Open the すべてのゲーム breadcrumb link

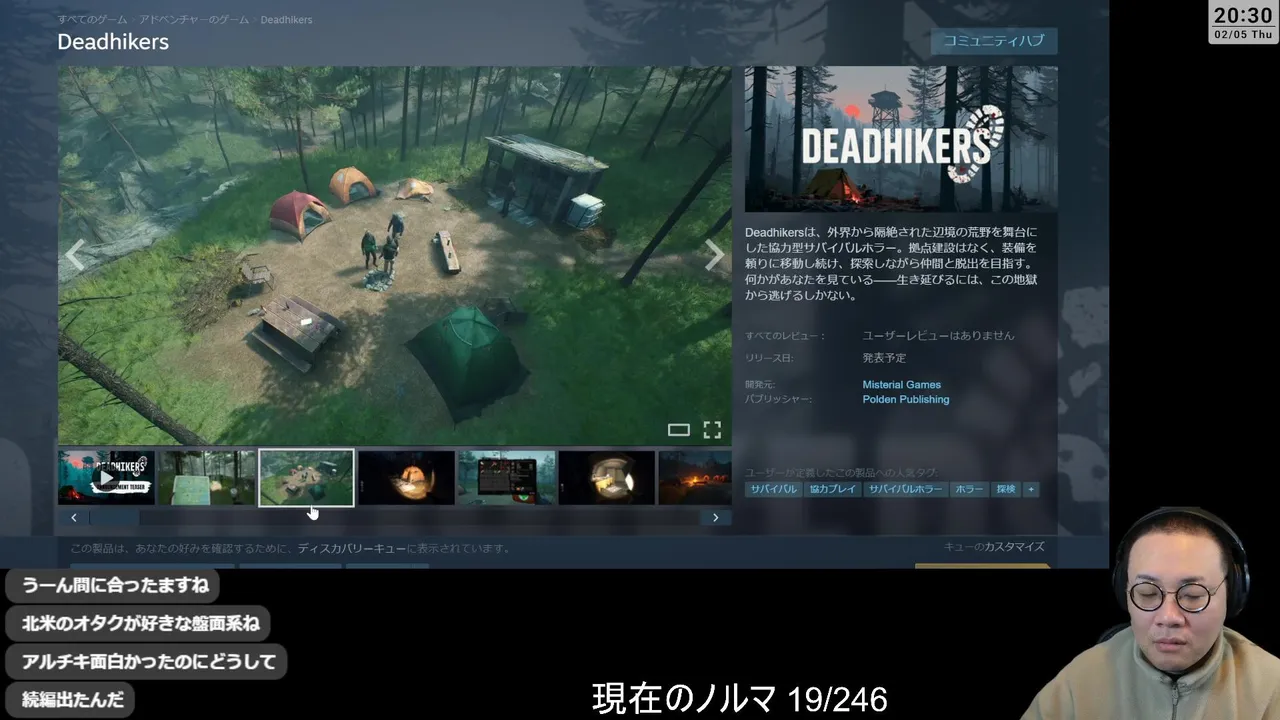pyautogui.click(x=92, y=20)
